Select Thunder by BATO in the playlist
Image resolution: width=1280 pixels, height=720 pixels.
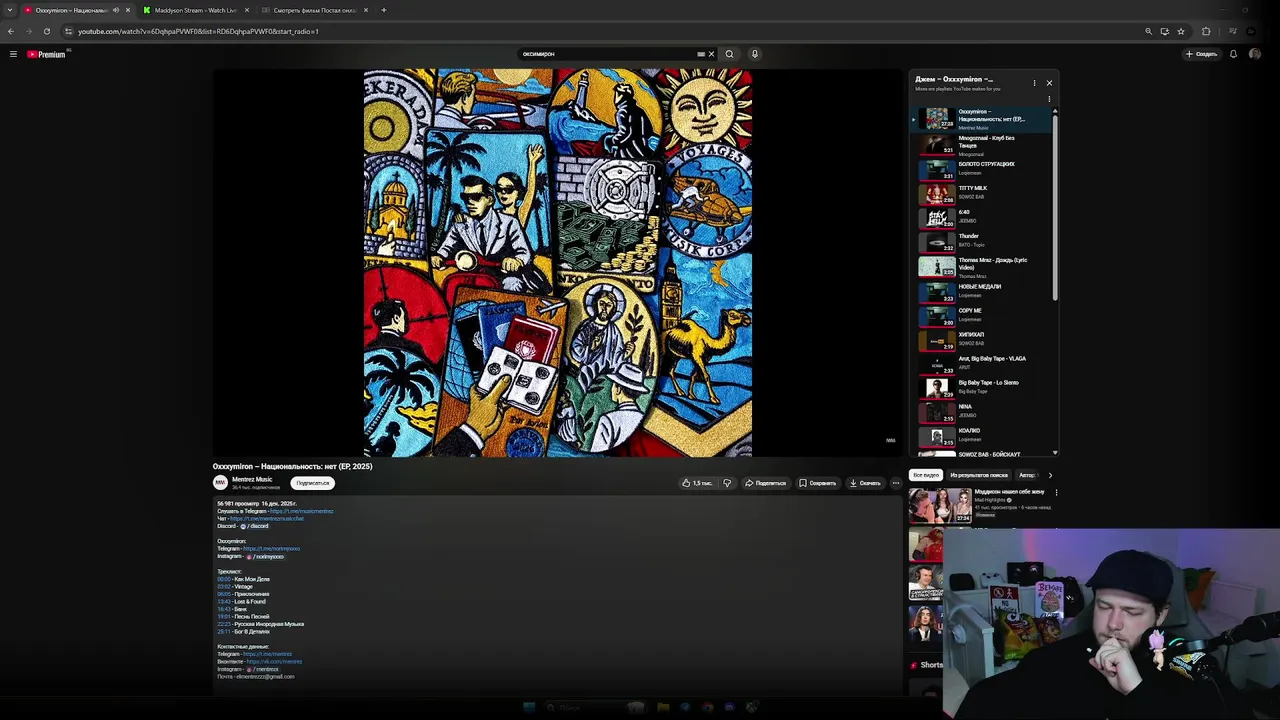tap(980, 241)
